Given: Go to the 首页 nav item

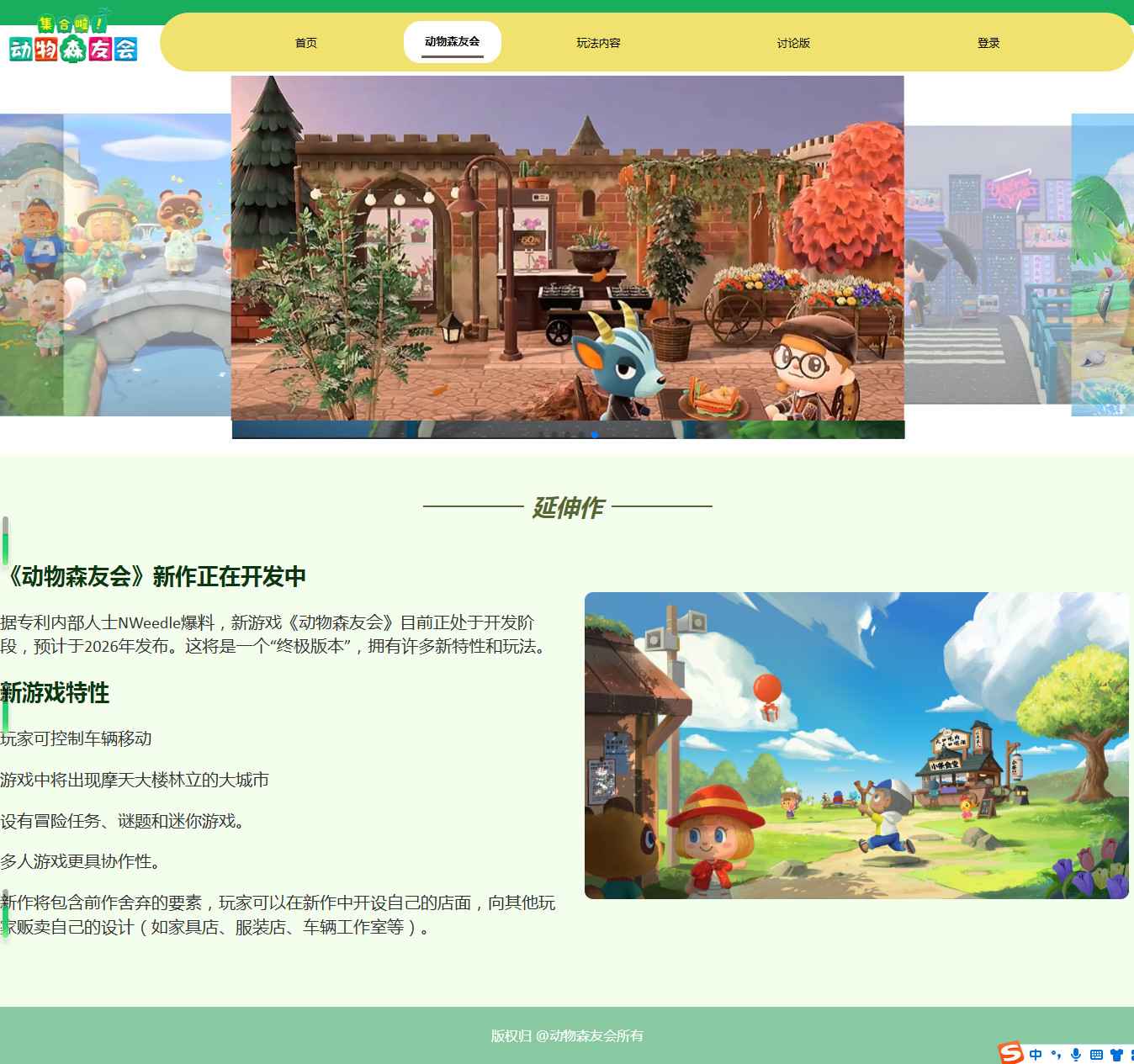Looking at the screenshot, I should (x=306, y=43).
